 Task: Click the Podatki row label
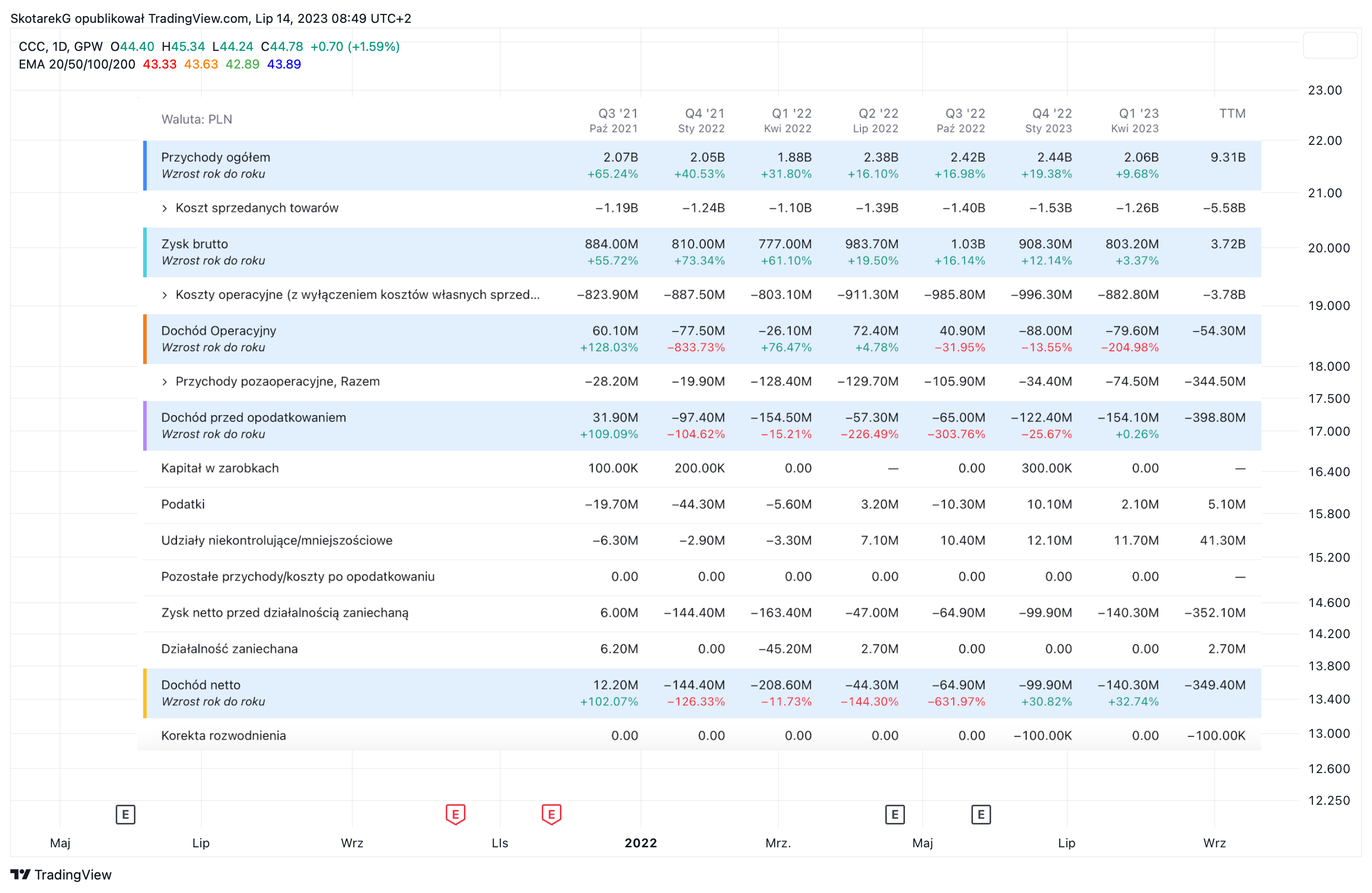pos(183,504)
